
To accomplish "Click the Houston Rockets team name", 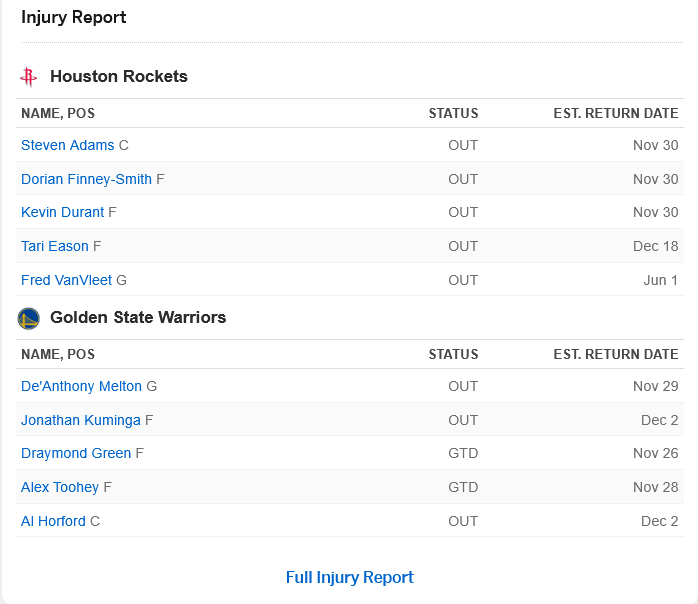I will pyautogui.click(x=119, y=77).
